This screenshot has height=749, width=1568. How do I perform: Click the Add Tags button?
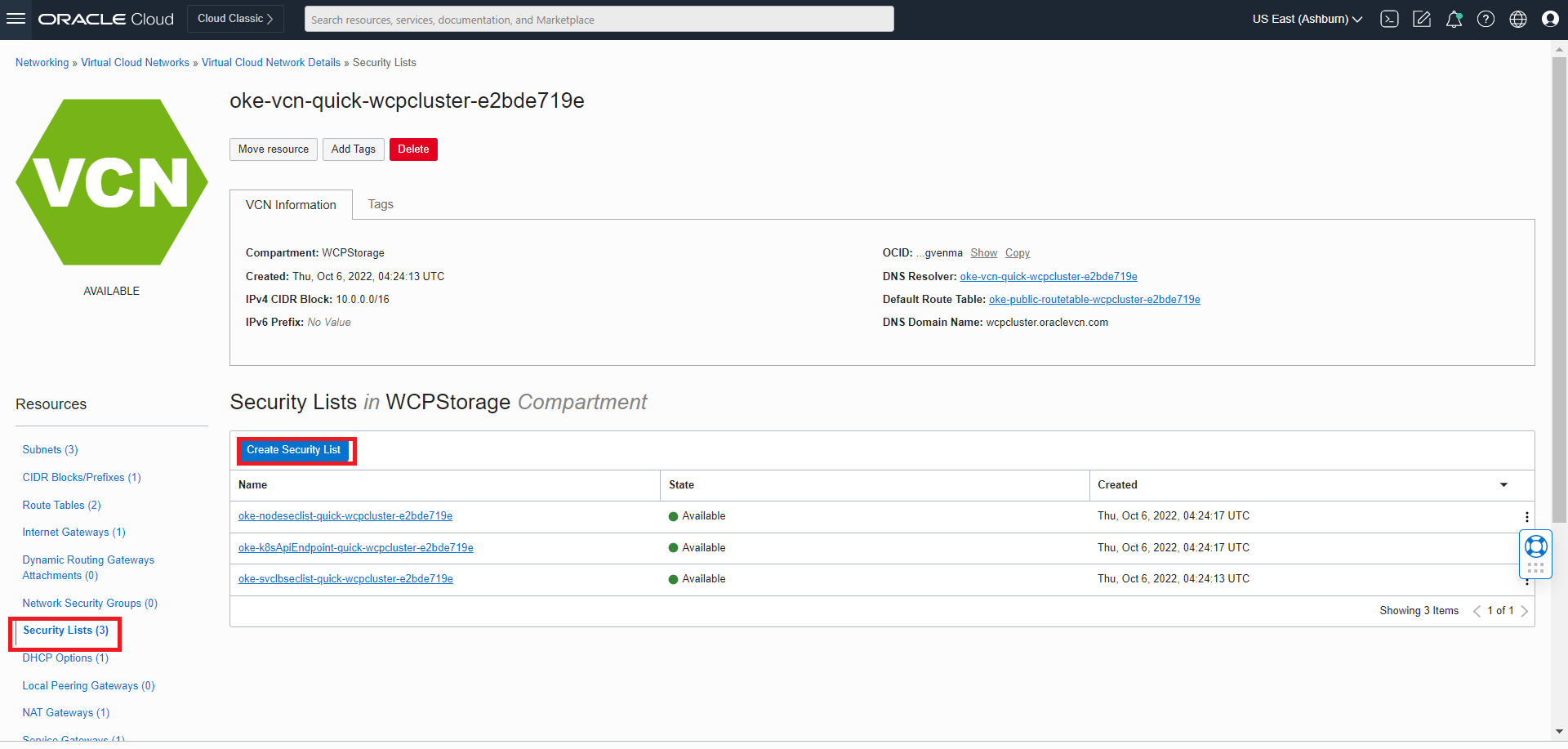(354, 149)
